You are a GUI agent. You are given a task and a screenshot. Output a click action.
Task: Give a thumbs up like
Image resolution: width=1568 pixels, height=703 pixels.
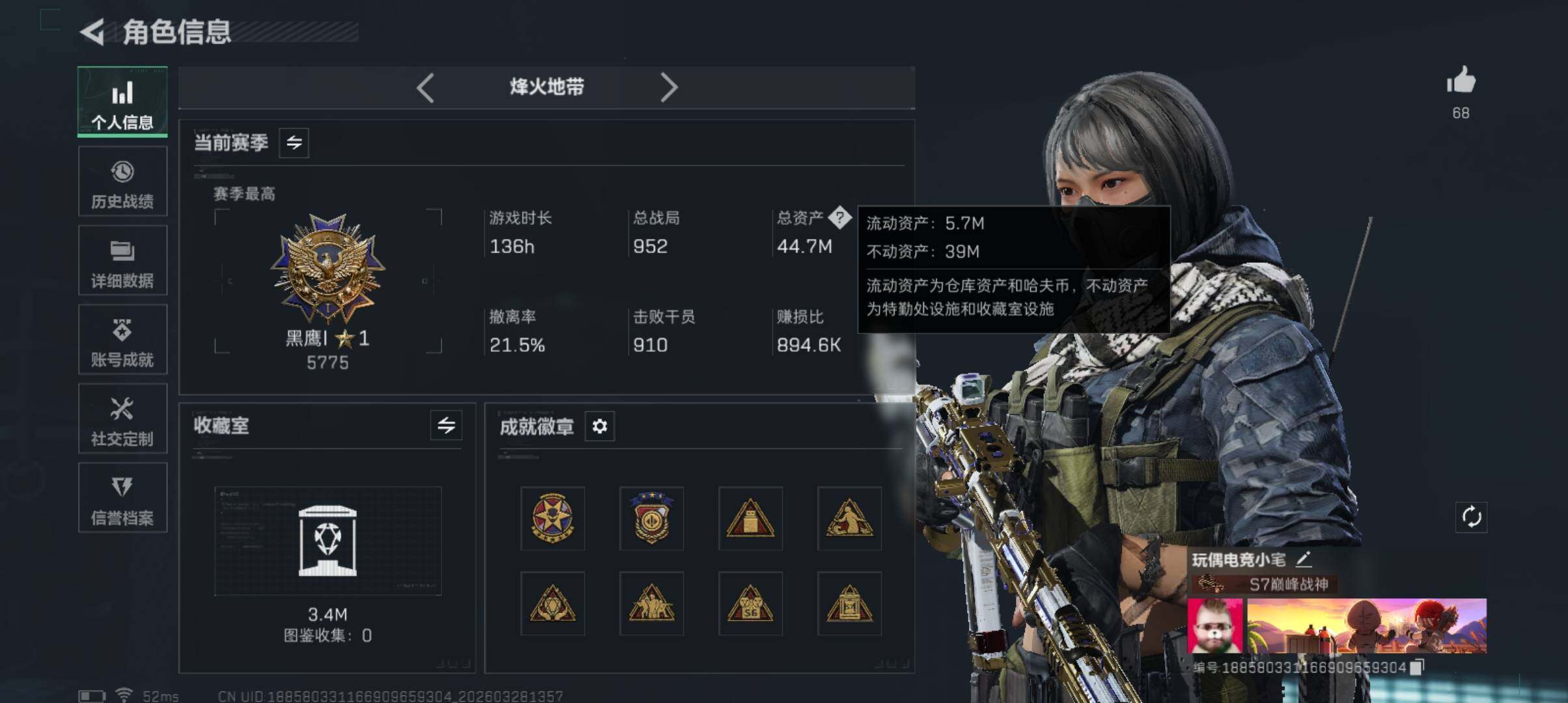point(1461,81)
